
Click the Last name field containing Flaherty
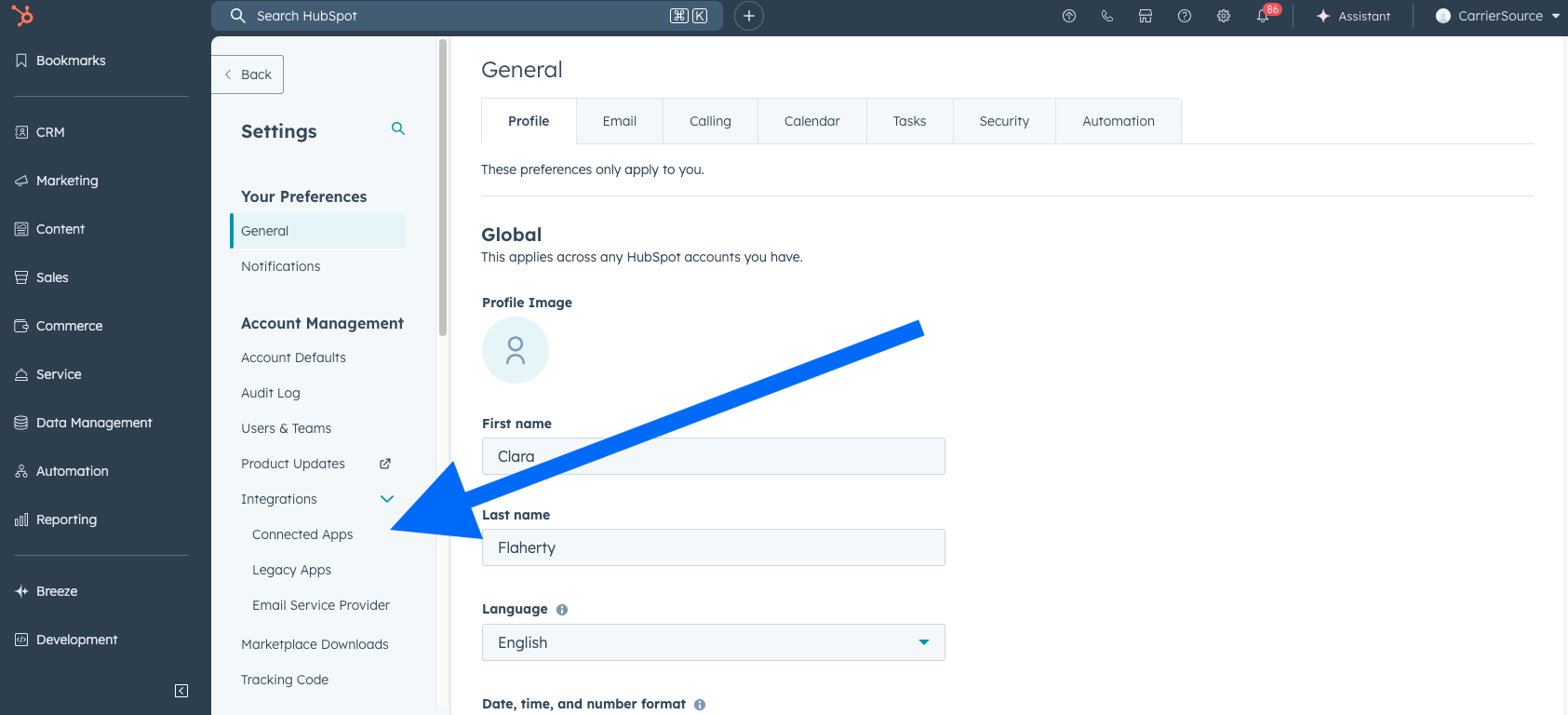pos(713,547)
